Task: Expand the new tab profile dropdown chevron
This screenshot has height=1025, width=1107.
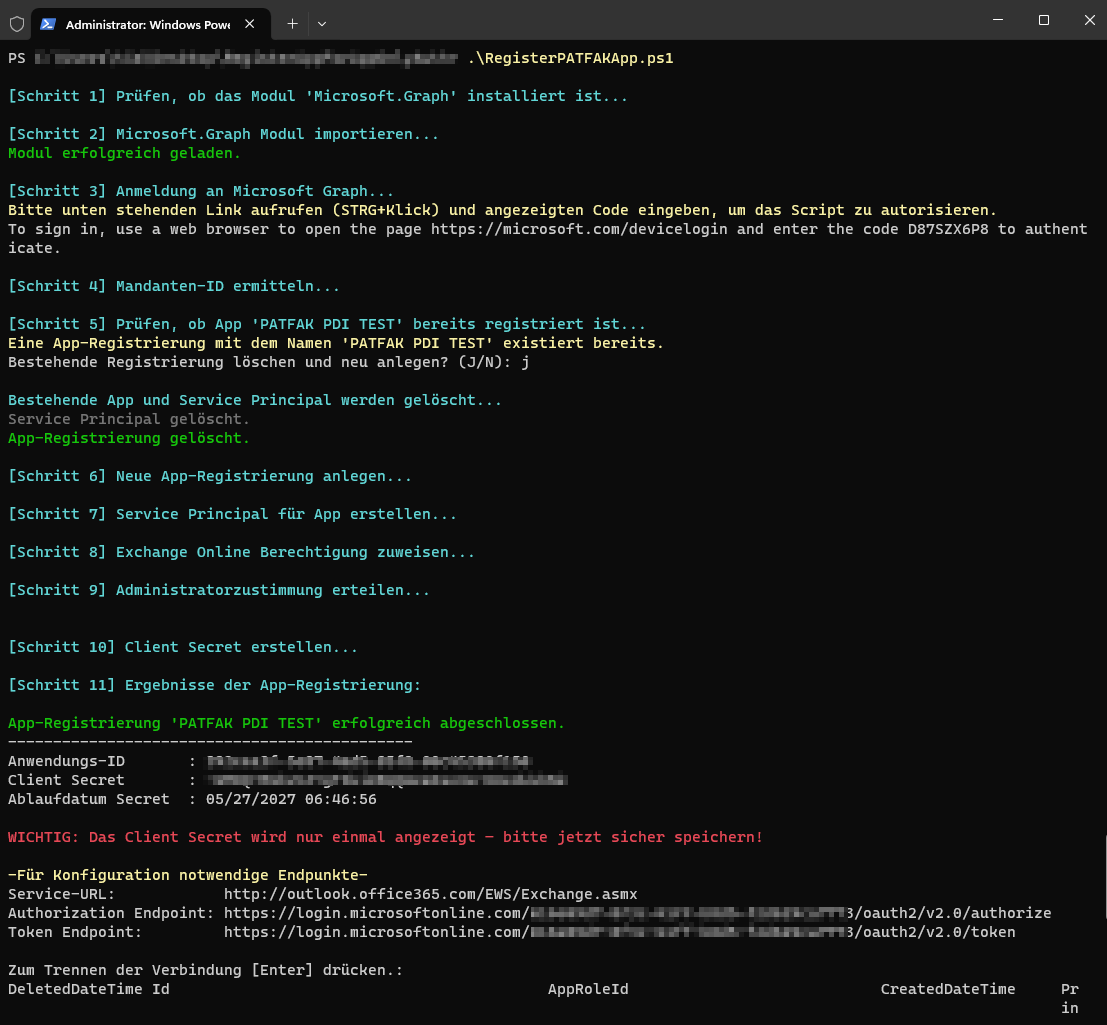Action: (x=321, y=23)
